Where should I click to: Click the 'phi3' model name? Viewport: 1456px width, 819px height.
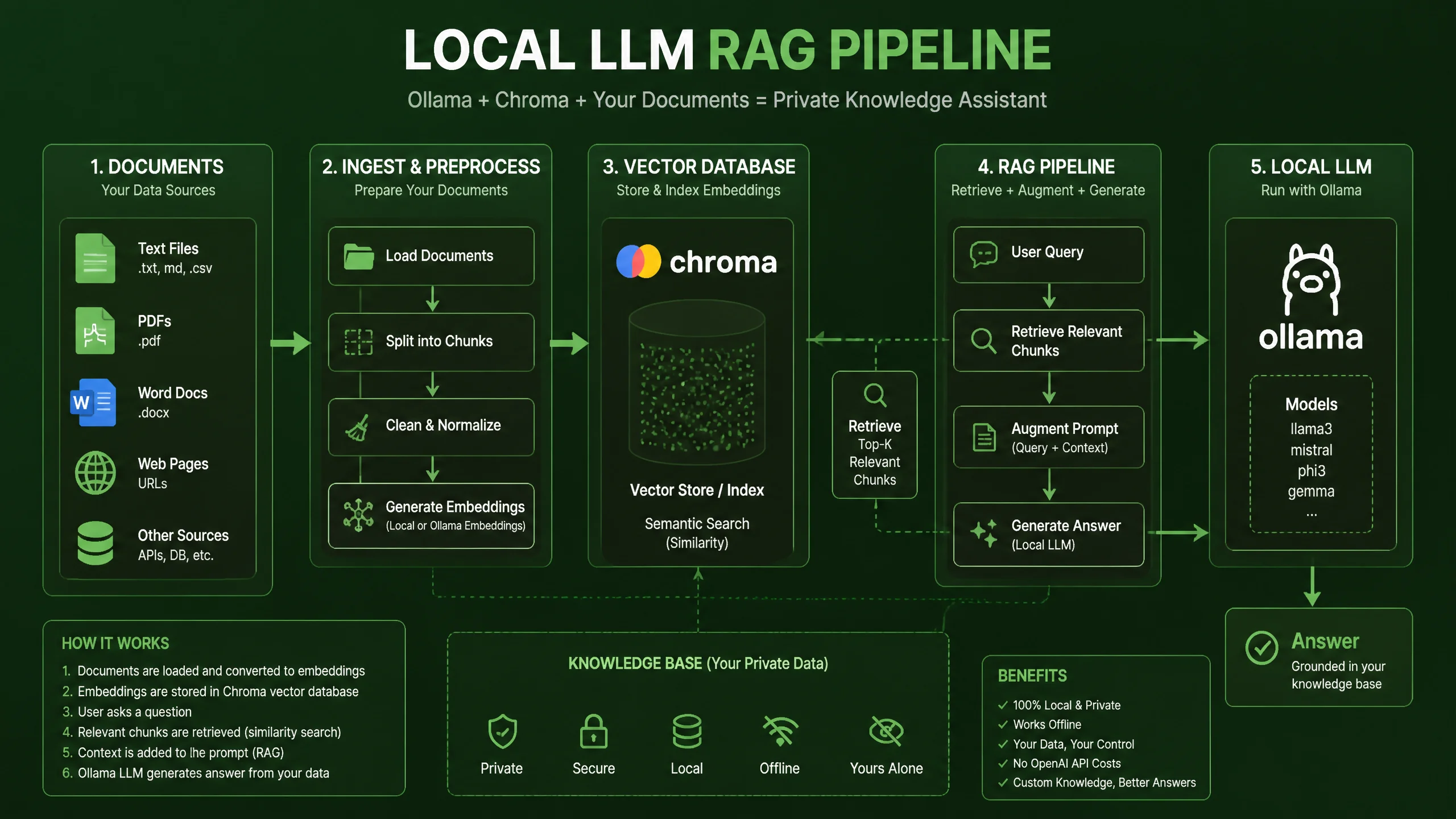[x=1311, y=471]
